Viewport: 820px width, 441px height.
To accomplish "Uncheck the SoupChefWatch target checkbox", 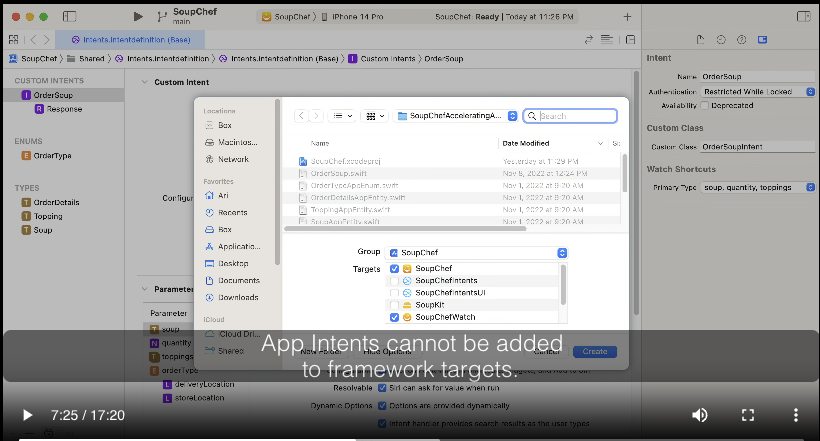I will coord(394,317).
